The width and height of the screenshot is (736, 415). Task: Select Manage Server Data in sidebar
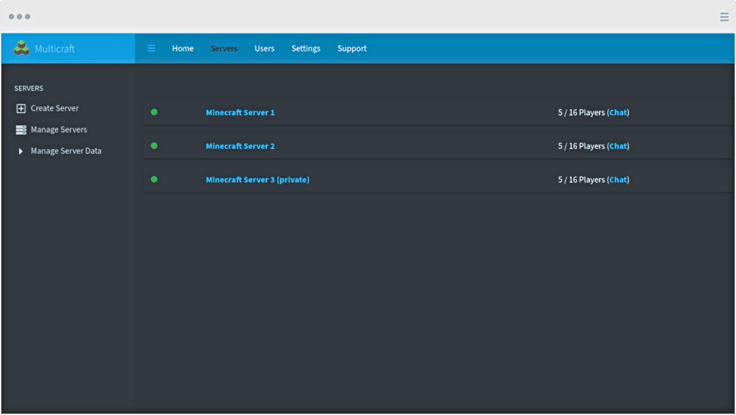66,151
